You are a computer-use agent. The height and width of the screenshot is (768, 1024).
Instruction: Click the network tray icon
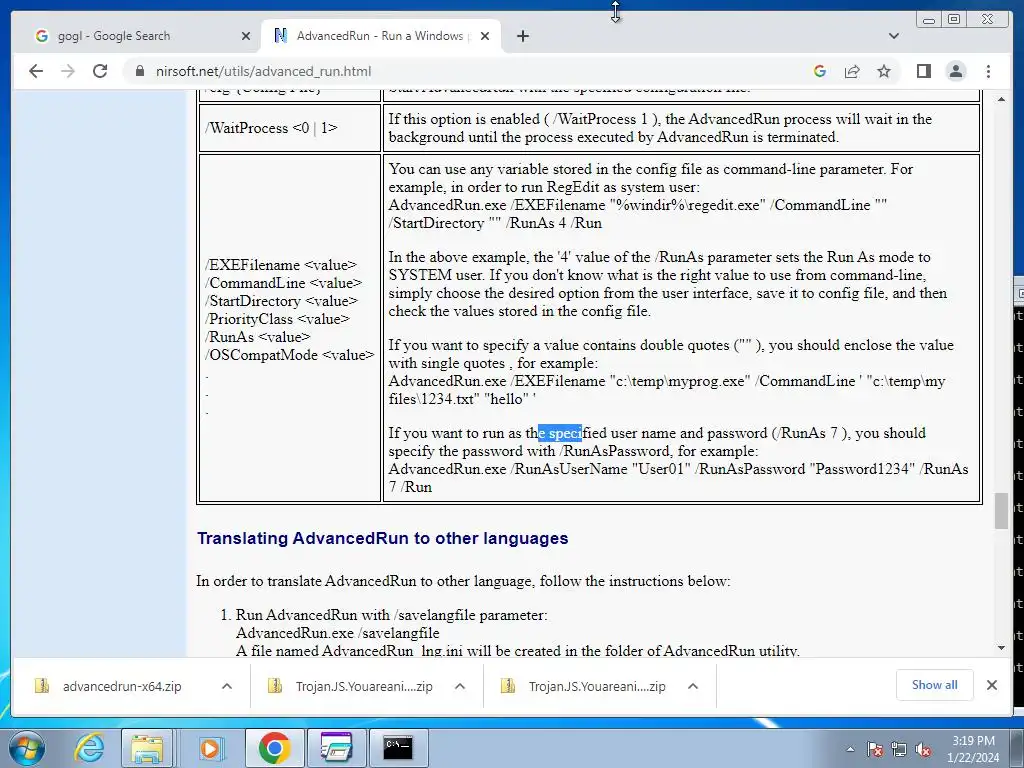899,749
